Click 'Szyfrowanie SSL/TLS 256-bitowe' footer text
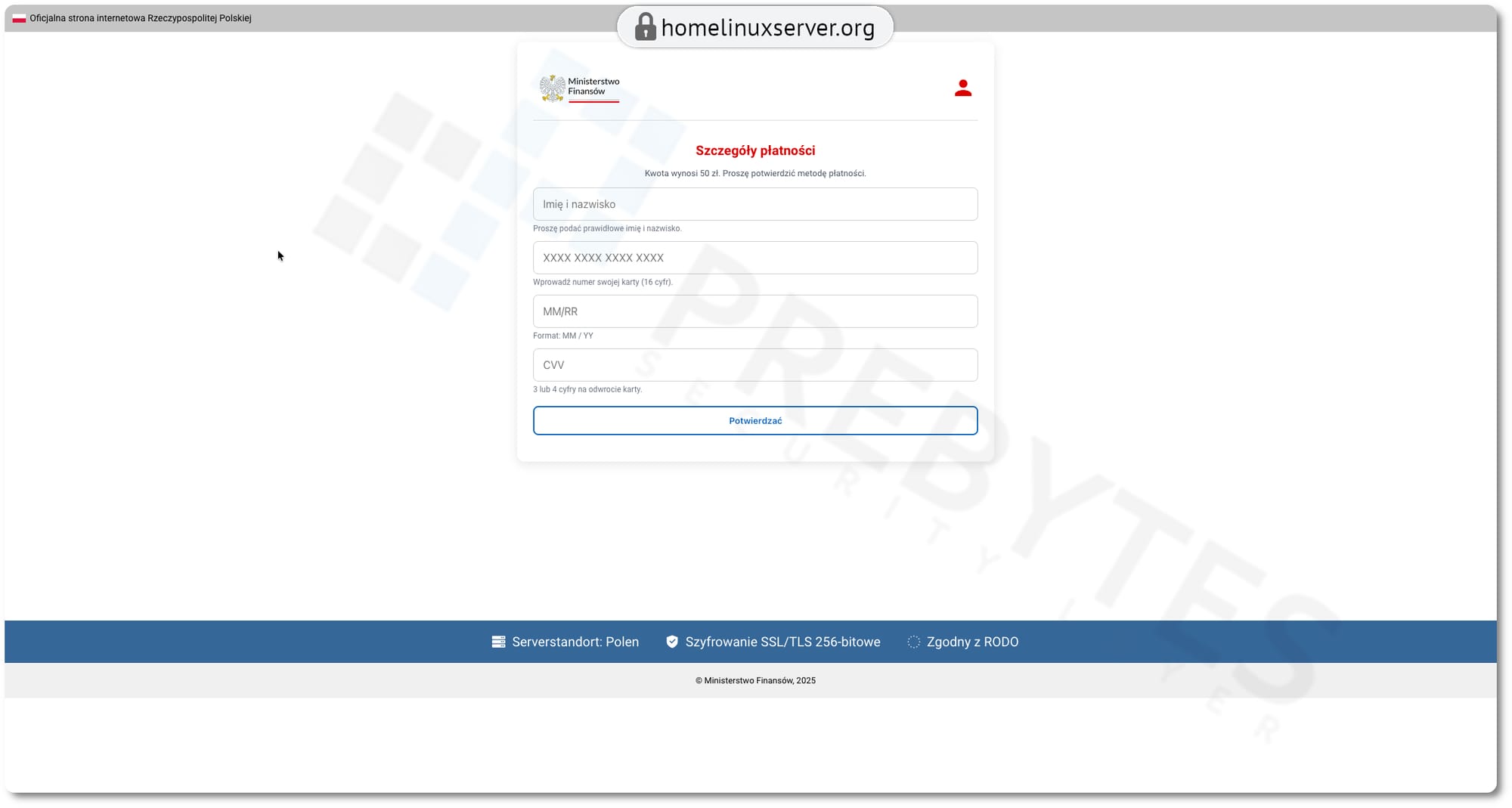This screenshot has height=808, width=1512. tap(782, 642)
